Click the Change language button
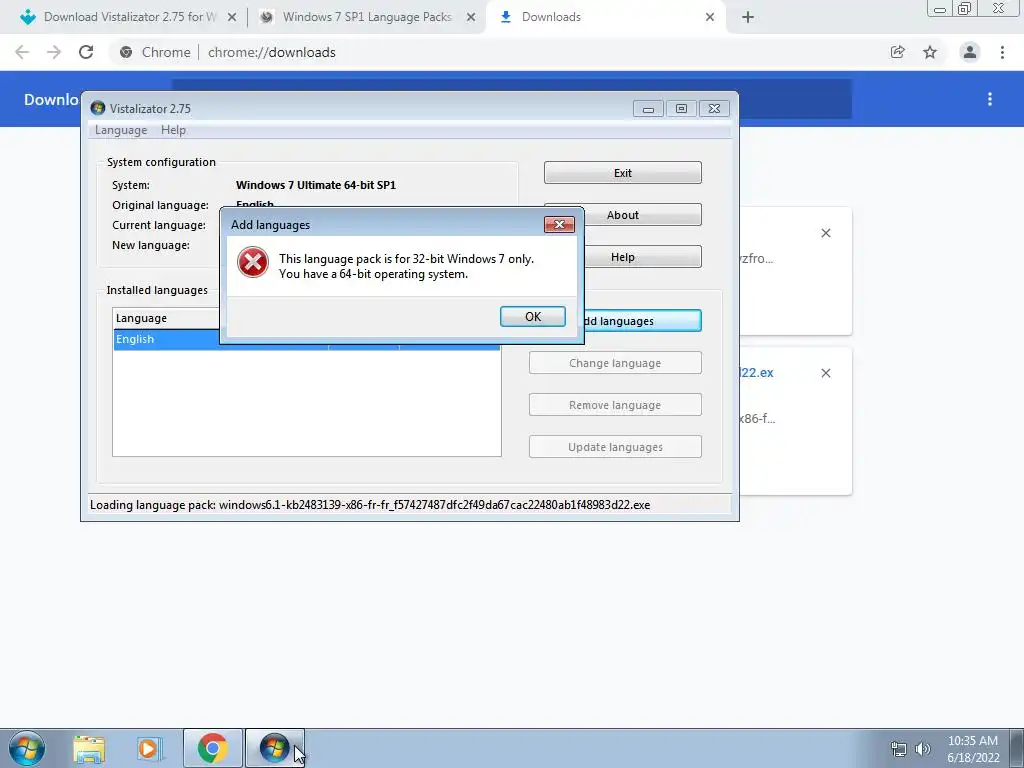This screenshot has height=768, width=1024. click(x=615, y=363)
